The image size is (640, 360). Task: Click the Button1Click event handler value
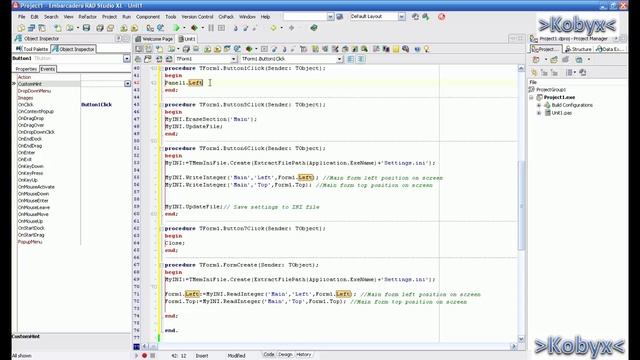click(x=96, y=104)
